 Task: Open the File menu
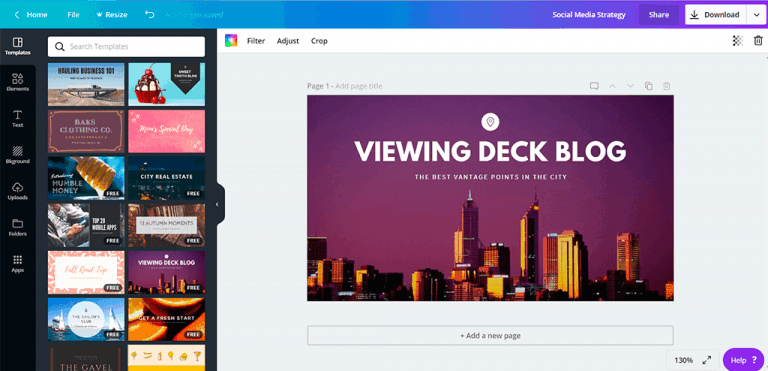coord(73,15)
